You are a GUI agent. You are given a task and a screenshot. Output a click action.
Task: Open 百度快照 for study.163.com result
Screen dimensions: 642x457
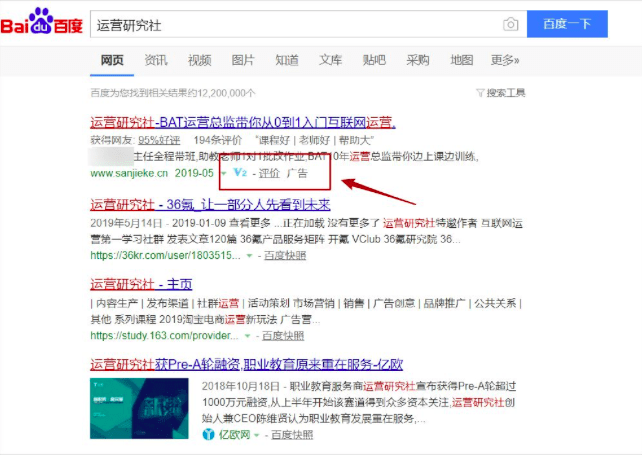click(x=283, y=336)
